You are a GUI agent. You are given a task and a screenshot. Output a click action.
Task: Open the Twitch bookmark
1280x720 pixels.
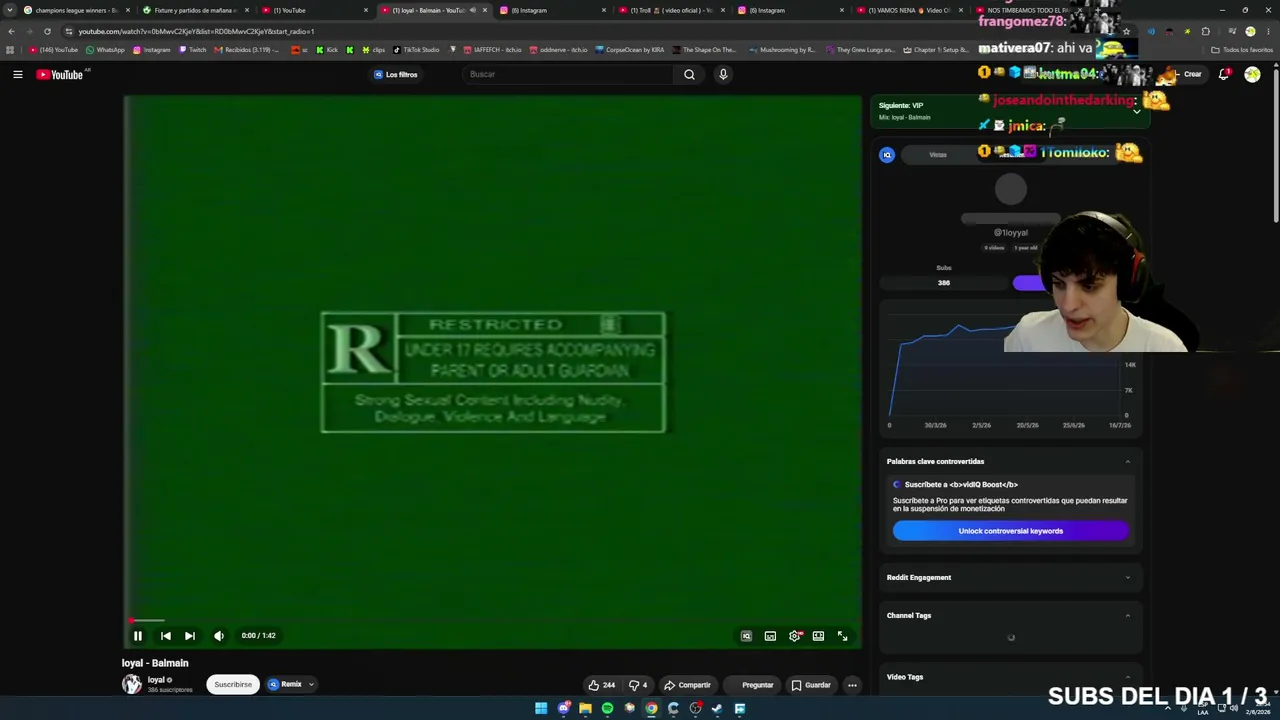coord(192,50)
